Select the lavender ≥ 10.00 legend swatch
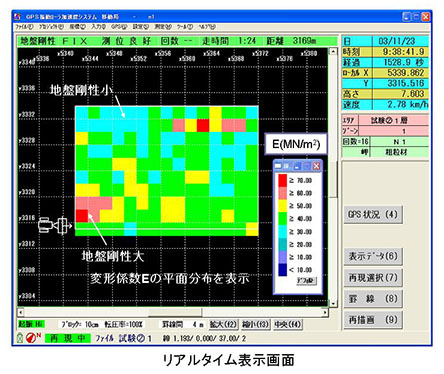Image resolution: width=444 pixels, height=374 pixels. coord(282,257)
